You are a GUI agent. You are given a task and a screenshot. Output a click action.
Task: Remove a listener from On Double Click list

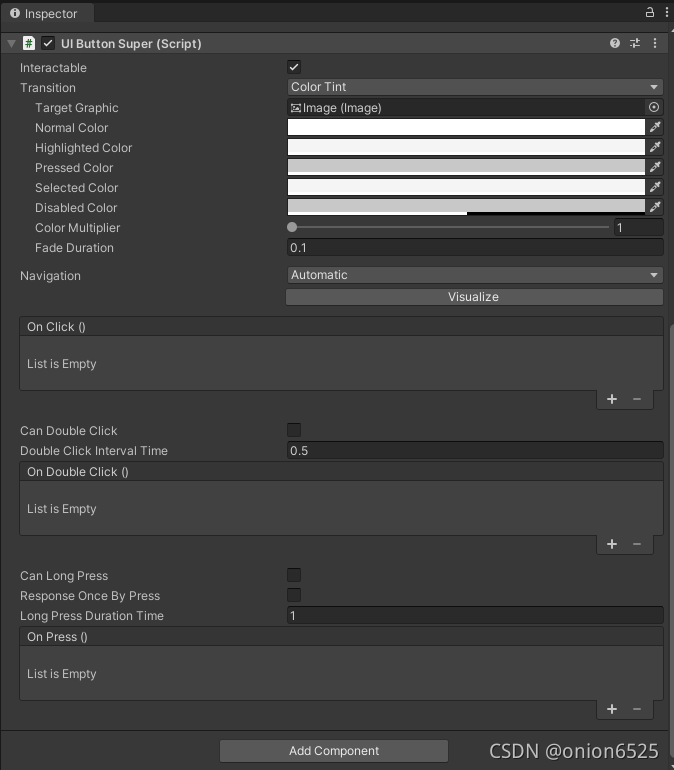click(x=637, y=544)
